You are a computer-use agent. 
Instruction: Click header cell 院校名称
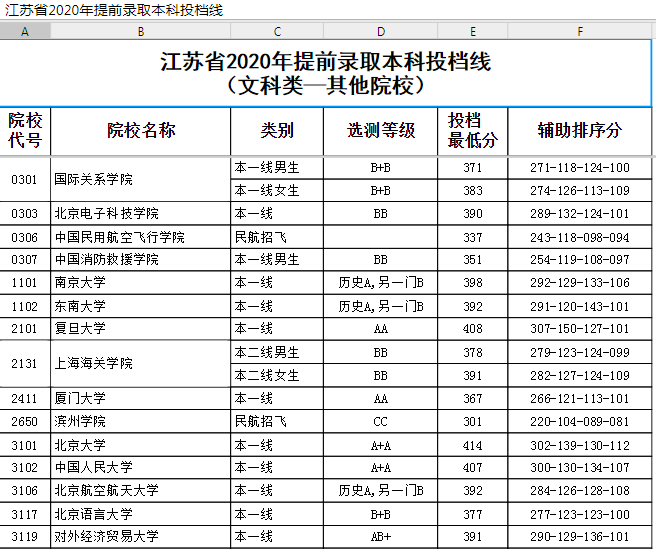(141, 131)
